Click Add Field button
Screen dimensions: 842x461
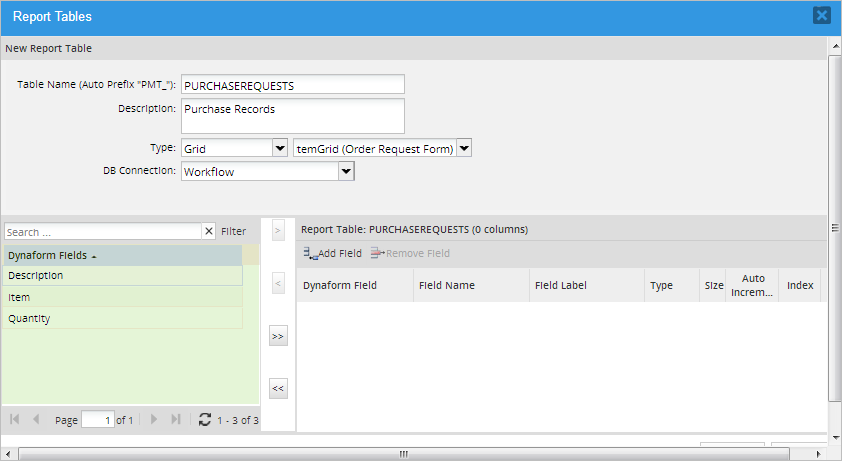333,254
